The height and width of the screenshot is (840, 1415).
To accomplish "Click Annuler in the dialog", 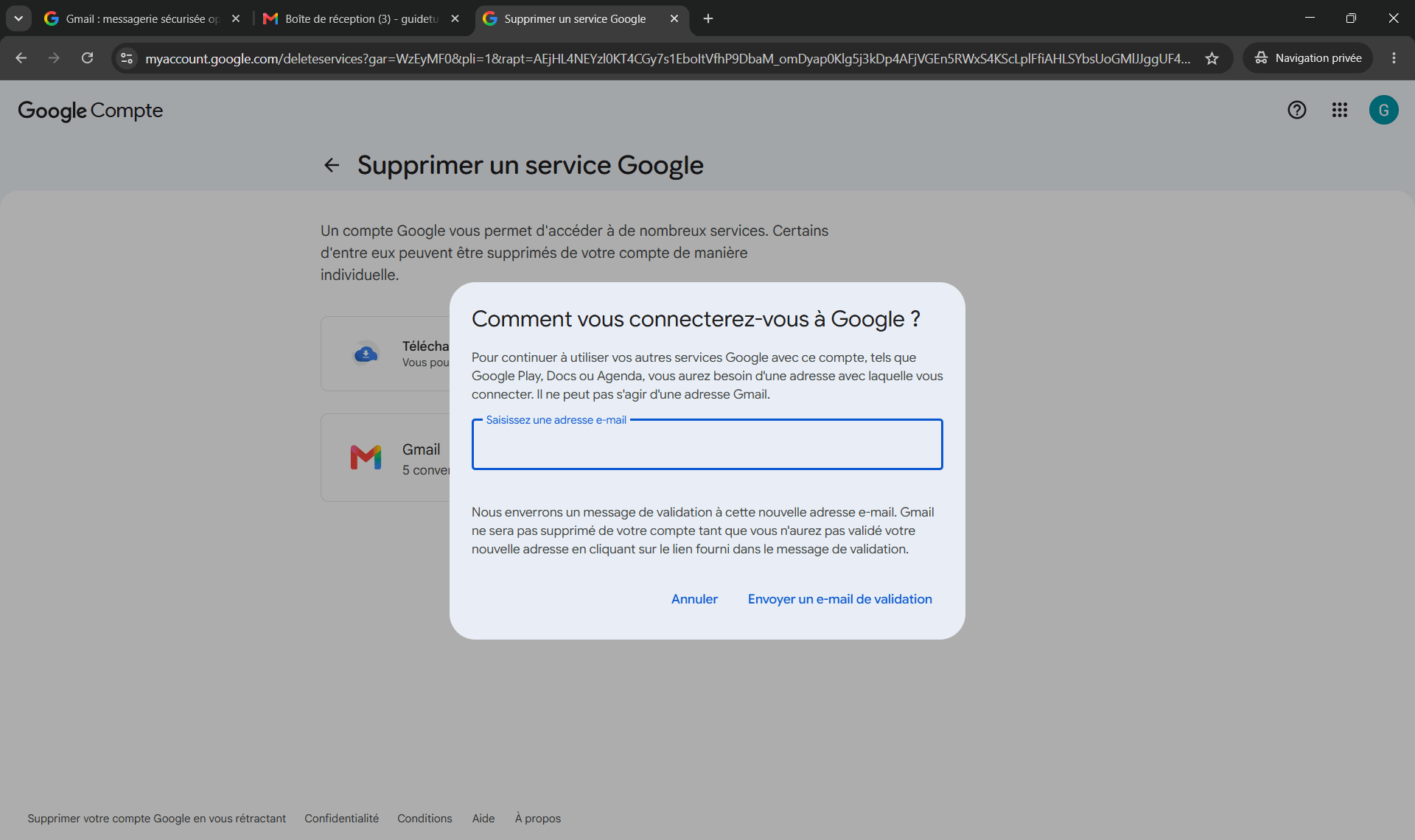I will click(x=694, y=599).
